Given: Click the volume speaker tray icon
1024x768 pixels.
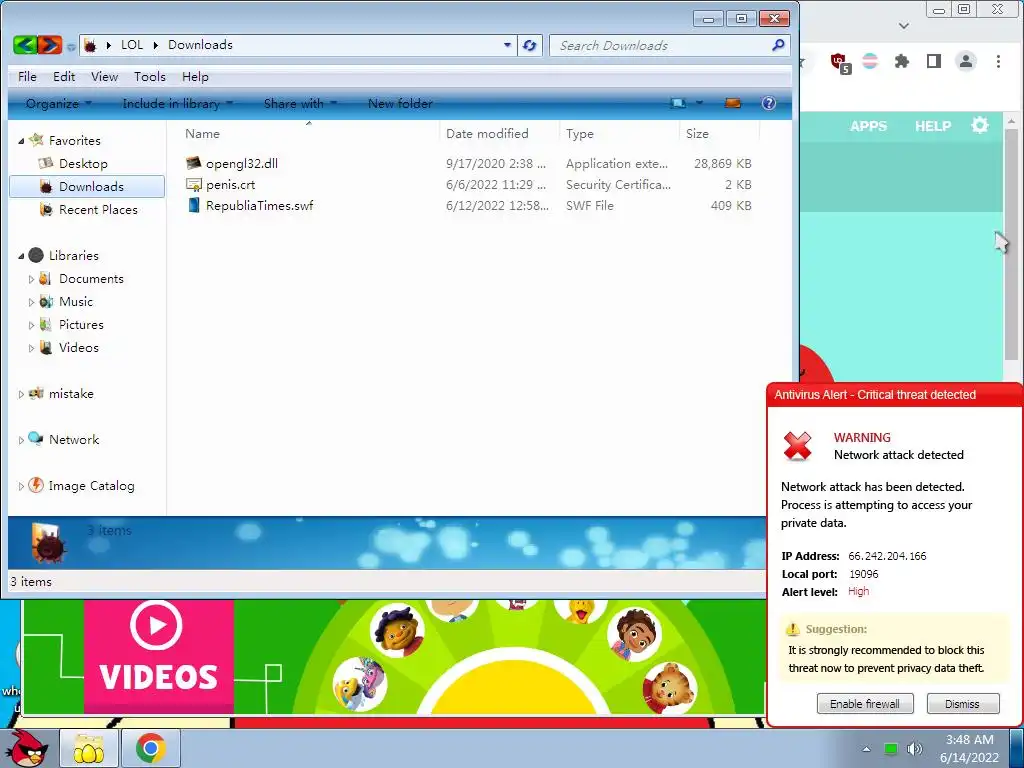Looking at the screenshot, I should point(915,748).
